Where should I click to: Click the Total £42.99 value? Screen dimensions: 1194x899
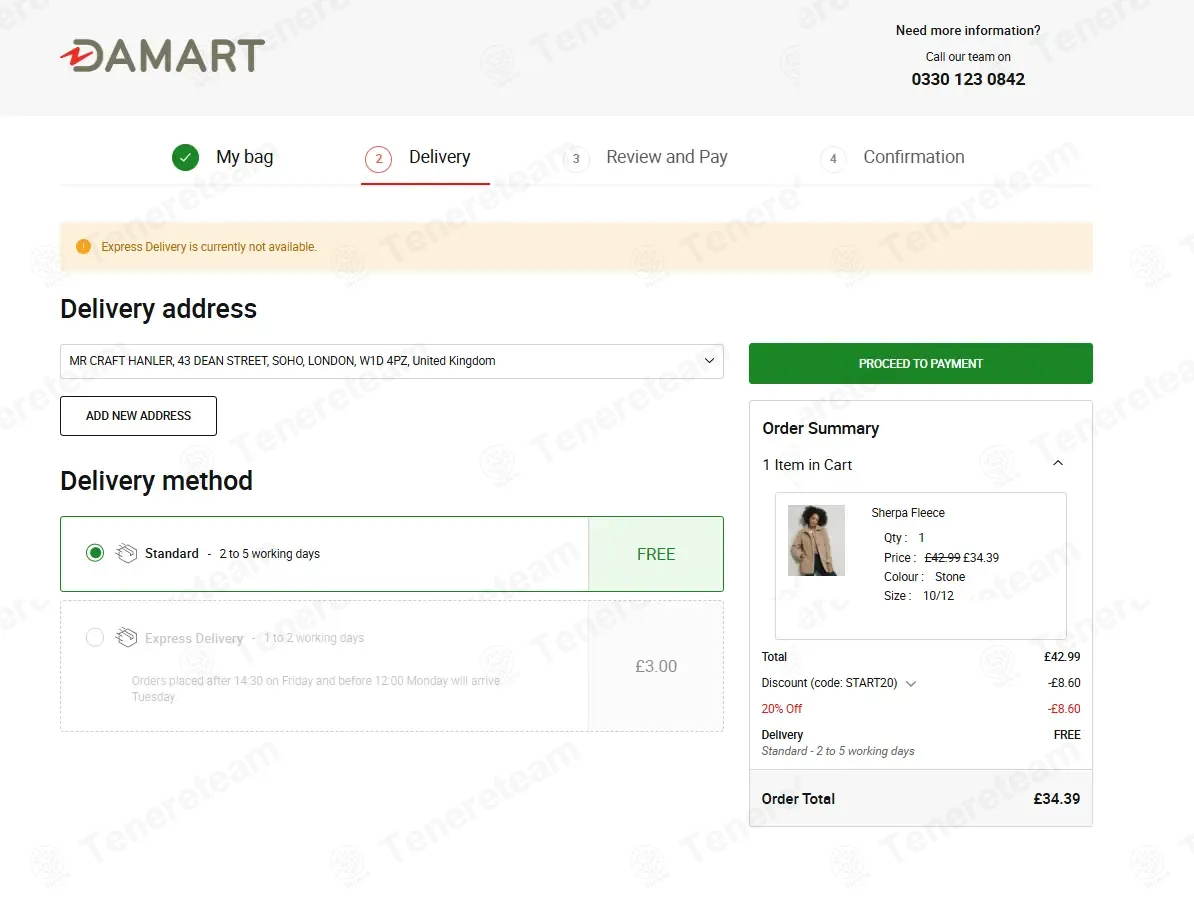click(x=1062, y=657)
